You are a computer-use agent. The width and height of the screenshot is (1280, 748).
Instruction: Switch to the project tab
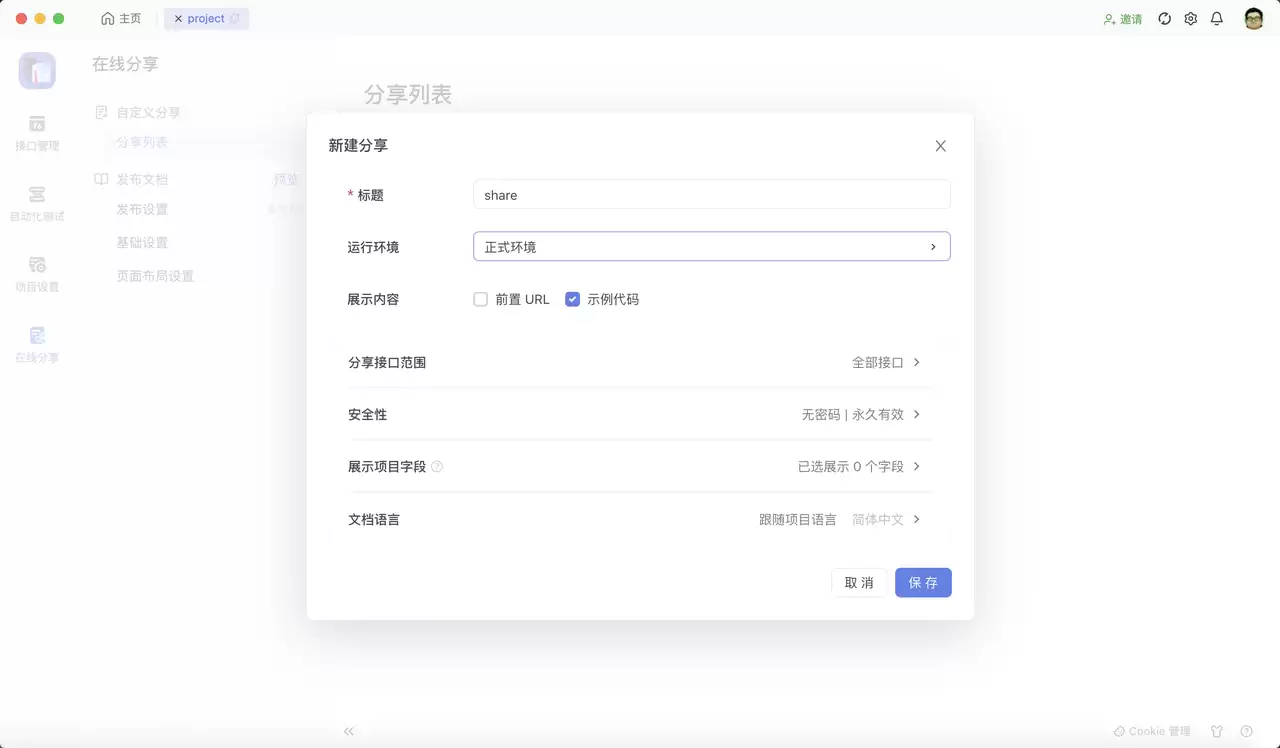[206, 19]
